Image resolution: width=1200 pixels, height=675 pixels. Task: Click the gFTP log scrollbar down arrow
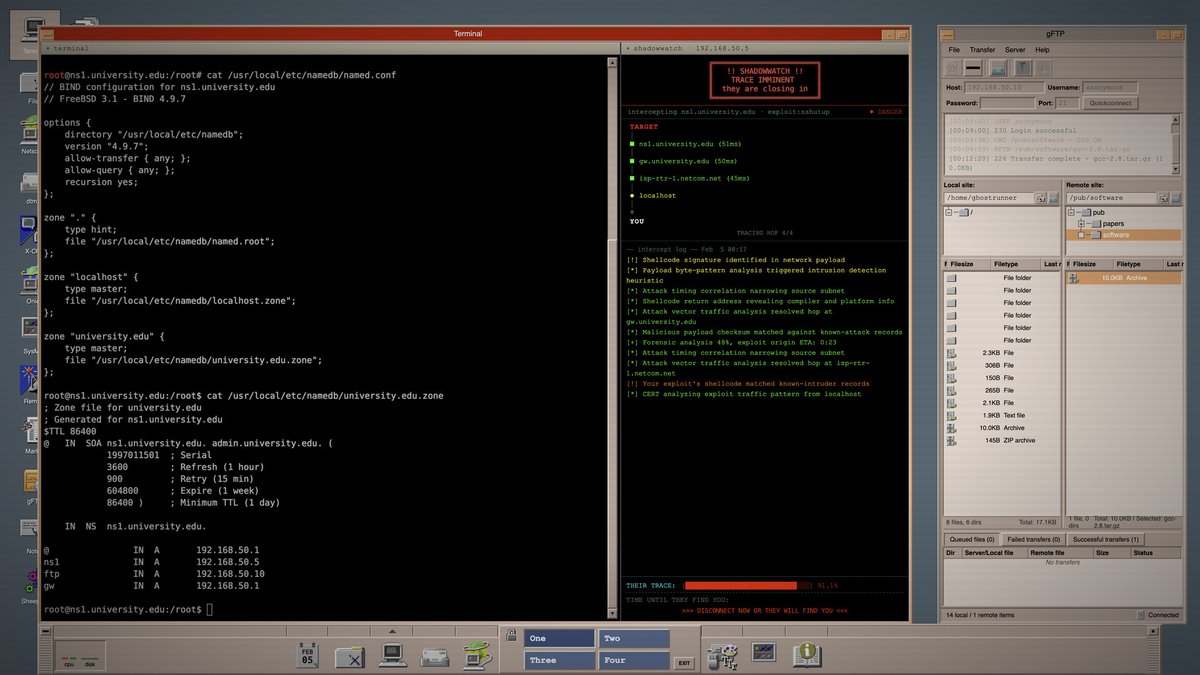(x=1176, y=168)
